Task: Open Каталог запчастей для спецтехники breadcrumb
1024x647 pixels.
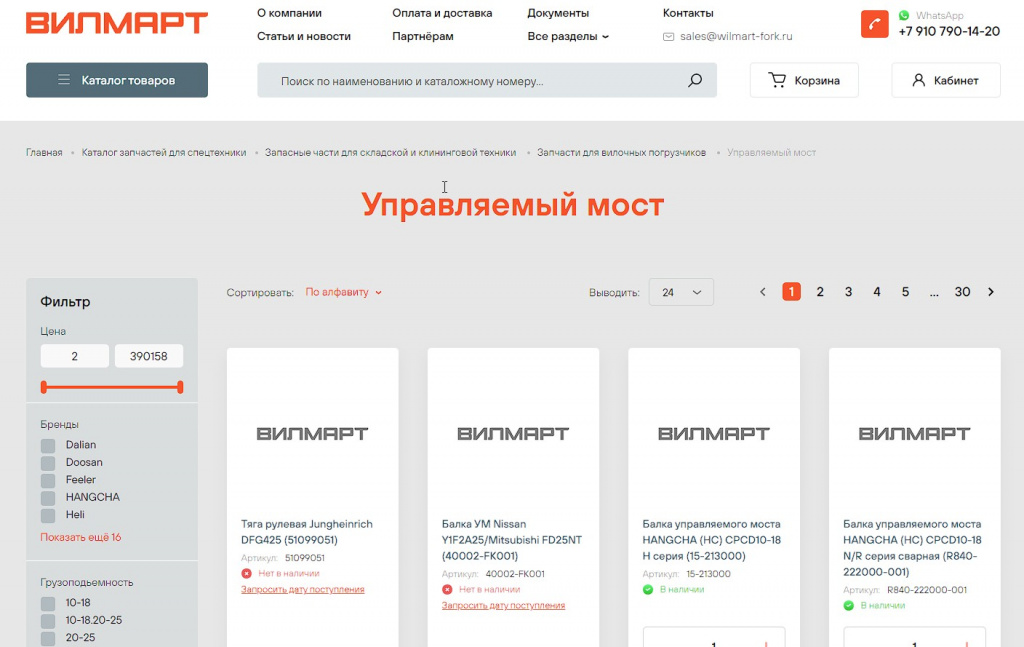Action: [x=164, y=153]
